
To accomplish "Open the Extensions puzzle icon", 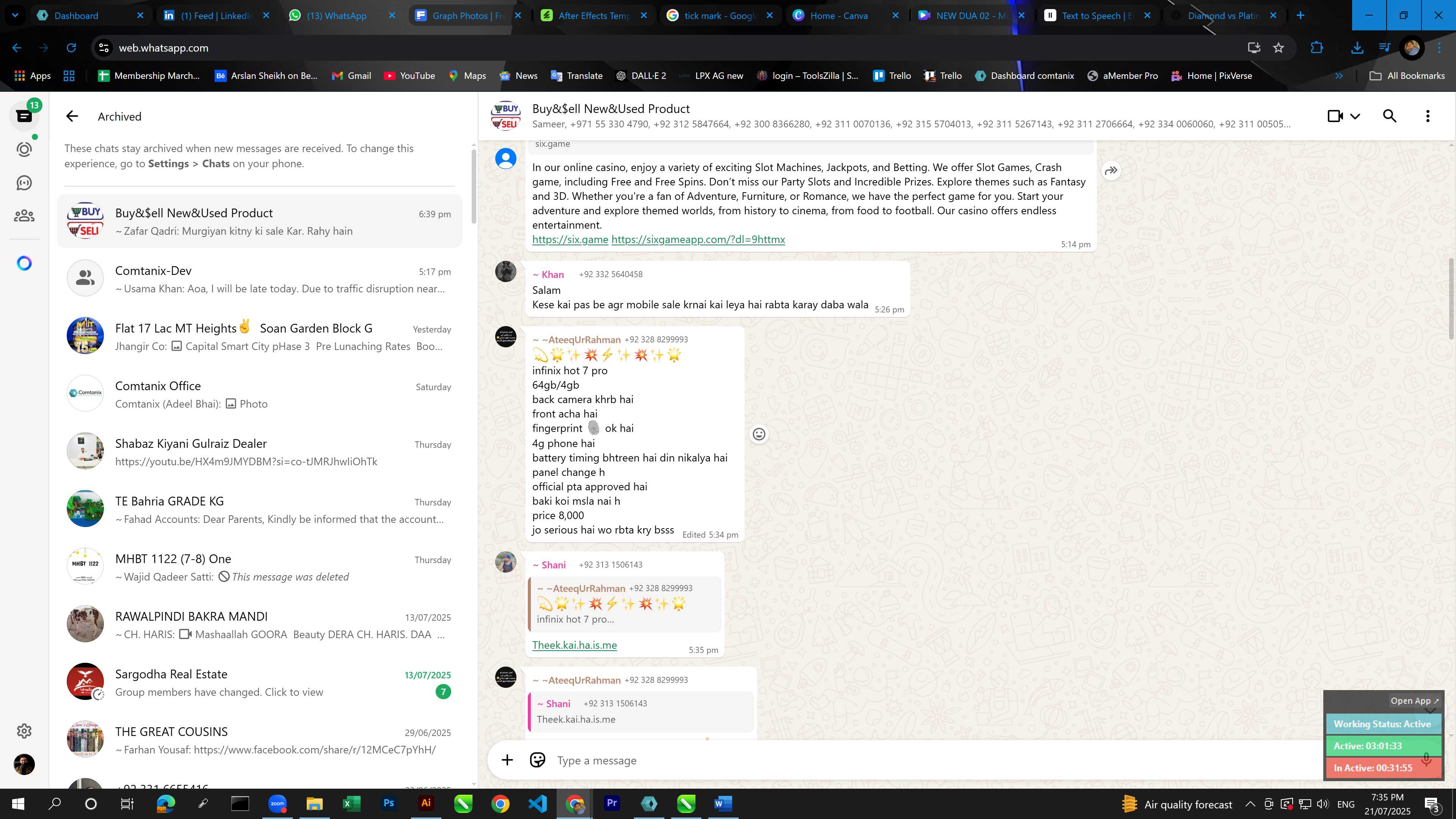I will 1316,48.
